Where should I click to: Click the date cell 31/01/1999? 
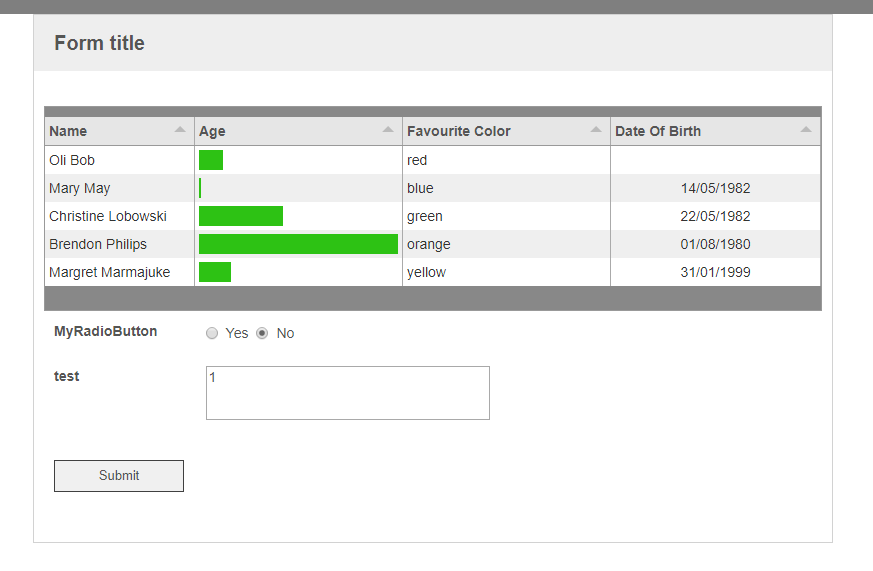tap(715, 272)
